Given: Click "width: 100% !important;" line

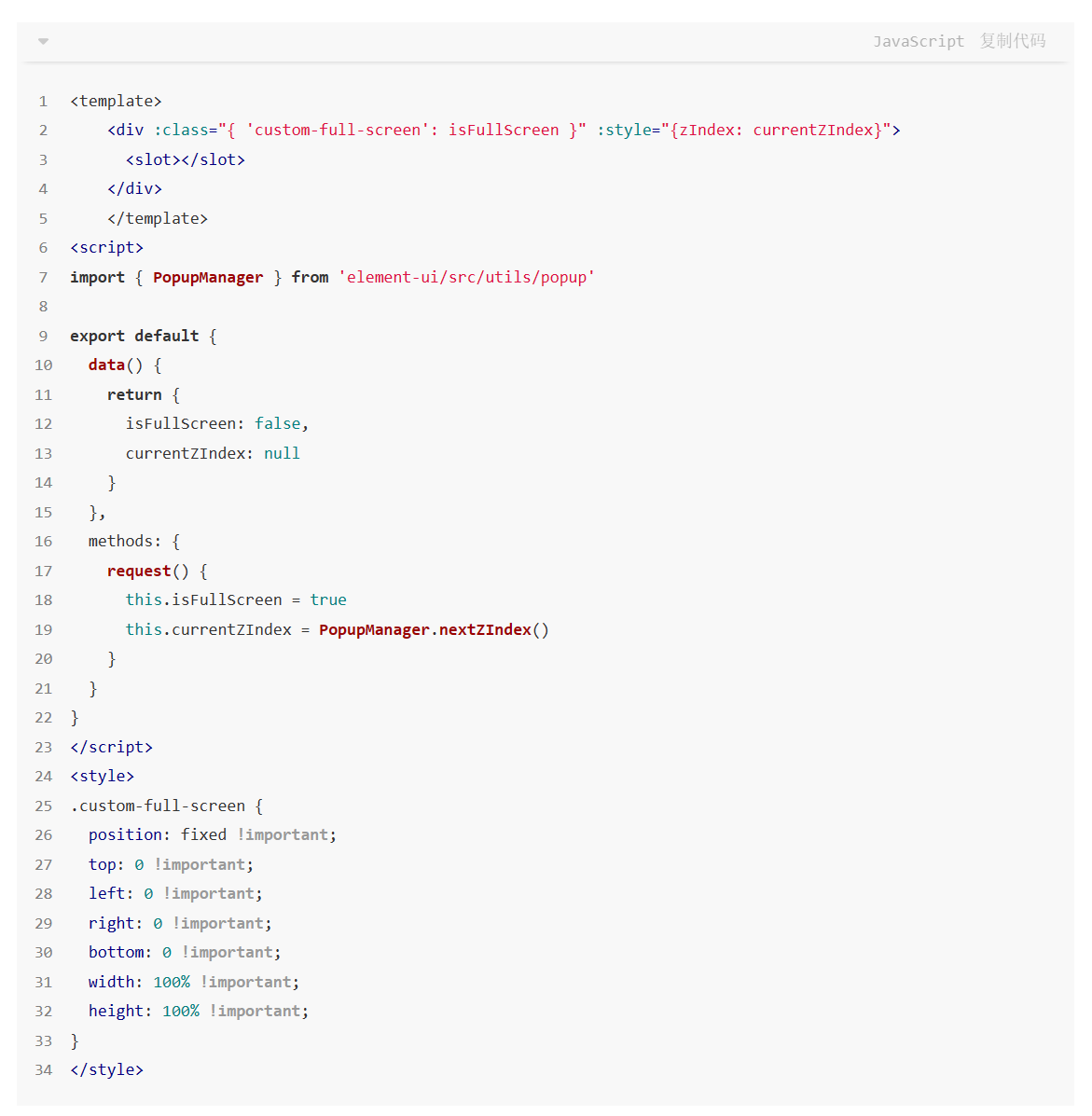Looking at the screenshot, I should pyautogui.click(x=194, y=982).
